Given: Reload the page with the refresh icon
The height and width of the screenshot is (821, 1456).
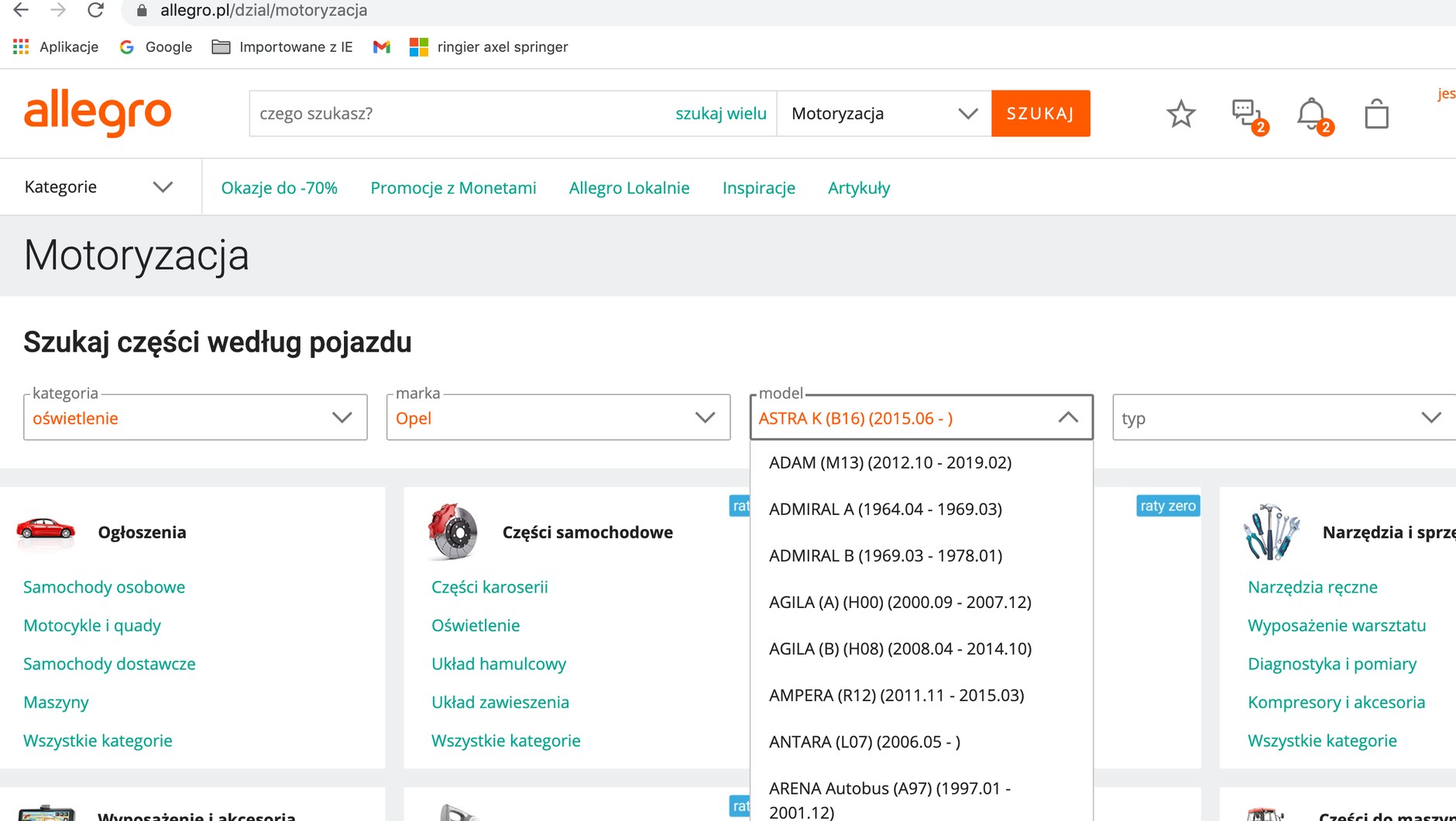Looking at the screenshot, I should click(x=95, y=10).
